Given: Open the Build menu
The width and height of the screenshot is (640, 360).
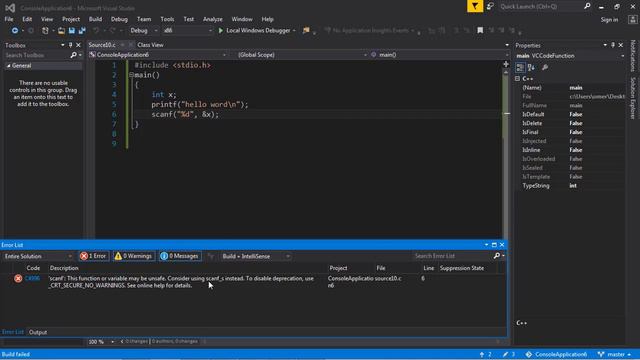Looking at the screenshot, I should click(95, 19).
